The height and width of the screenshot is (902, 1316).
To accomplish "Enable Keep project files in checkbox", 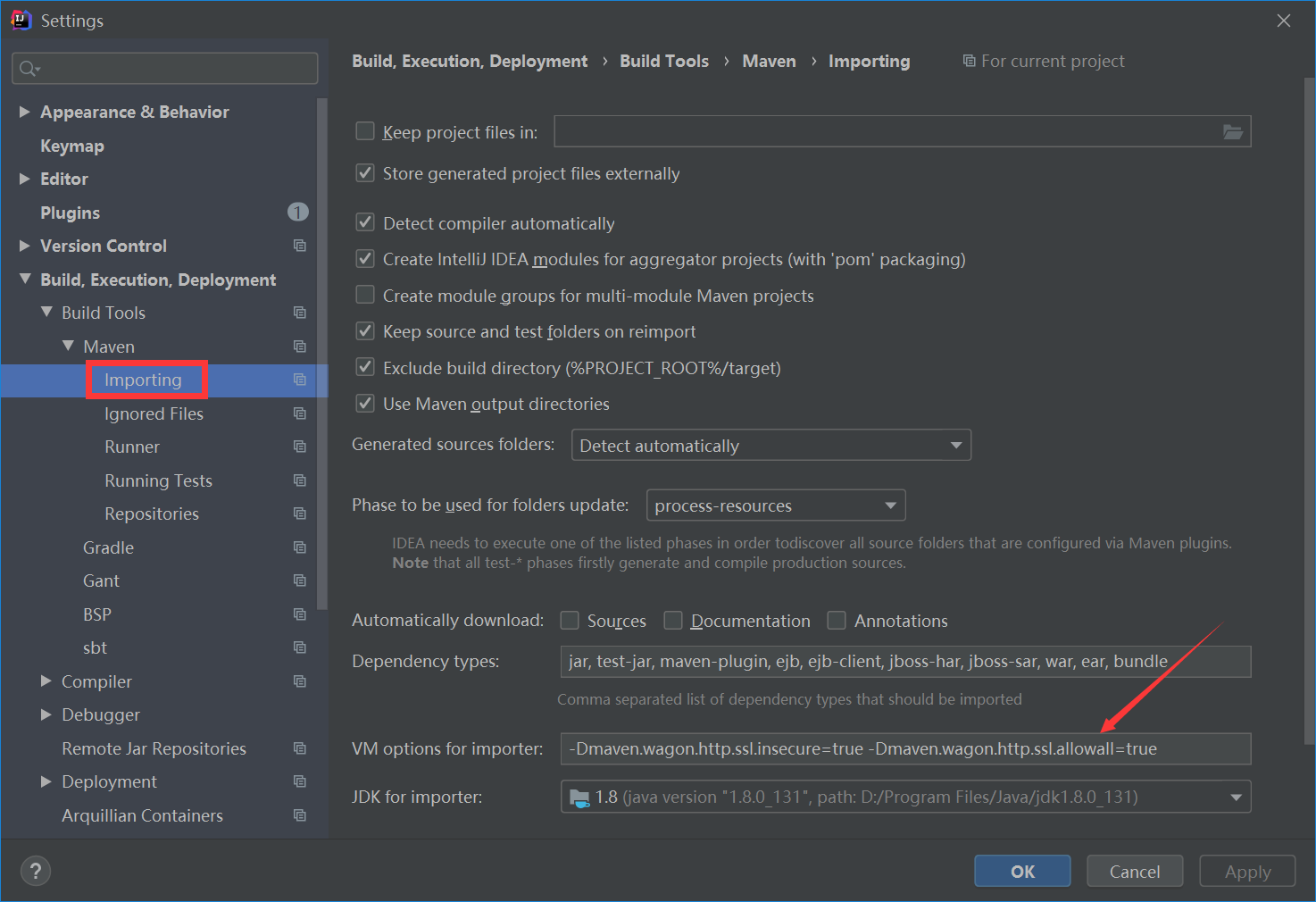I will (x=365, y=131).
